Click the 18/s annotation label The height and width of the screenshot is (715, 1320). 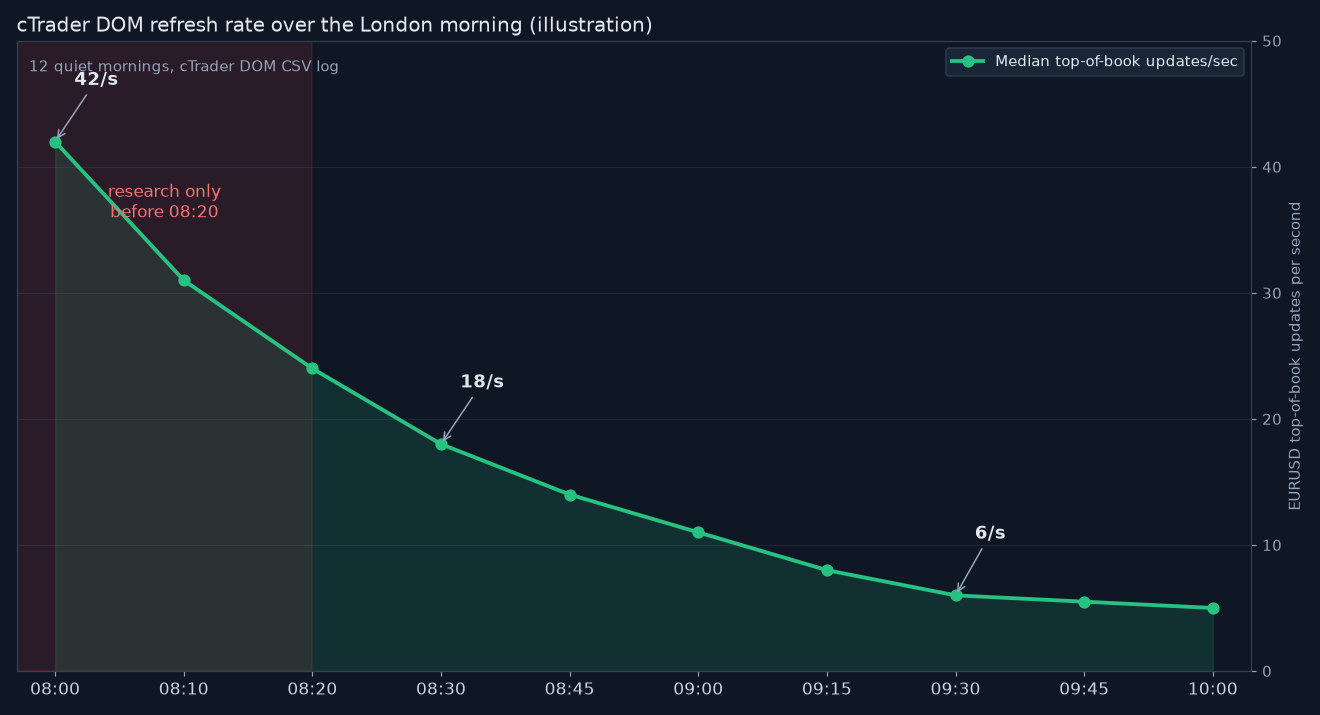click(x=482, y=382)
